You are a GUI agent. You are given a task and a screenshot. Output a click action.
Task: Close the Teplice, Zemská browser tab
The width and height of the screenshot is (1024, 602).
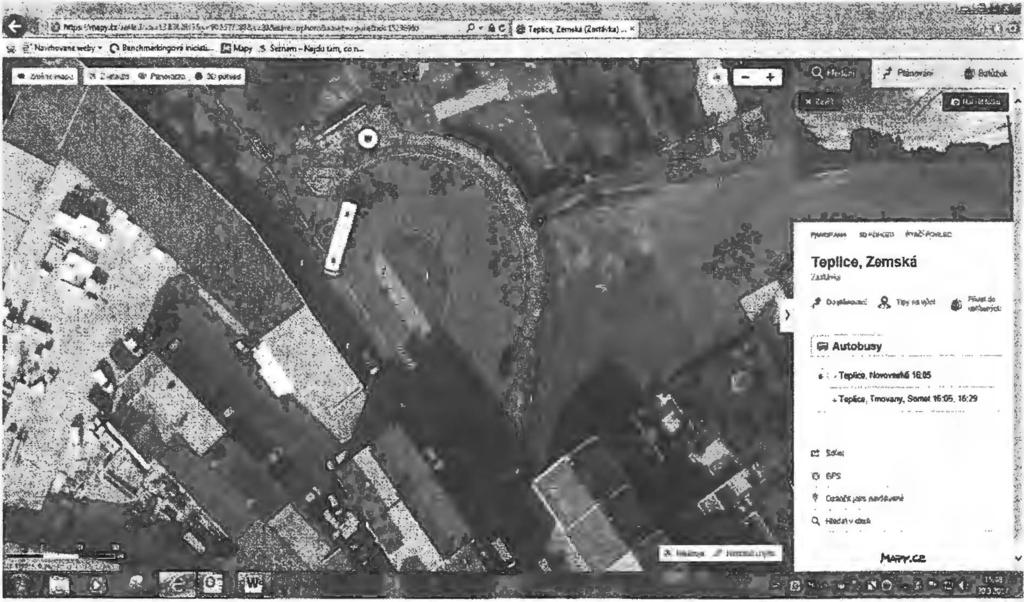[632, 29]
